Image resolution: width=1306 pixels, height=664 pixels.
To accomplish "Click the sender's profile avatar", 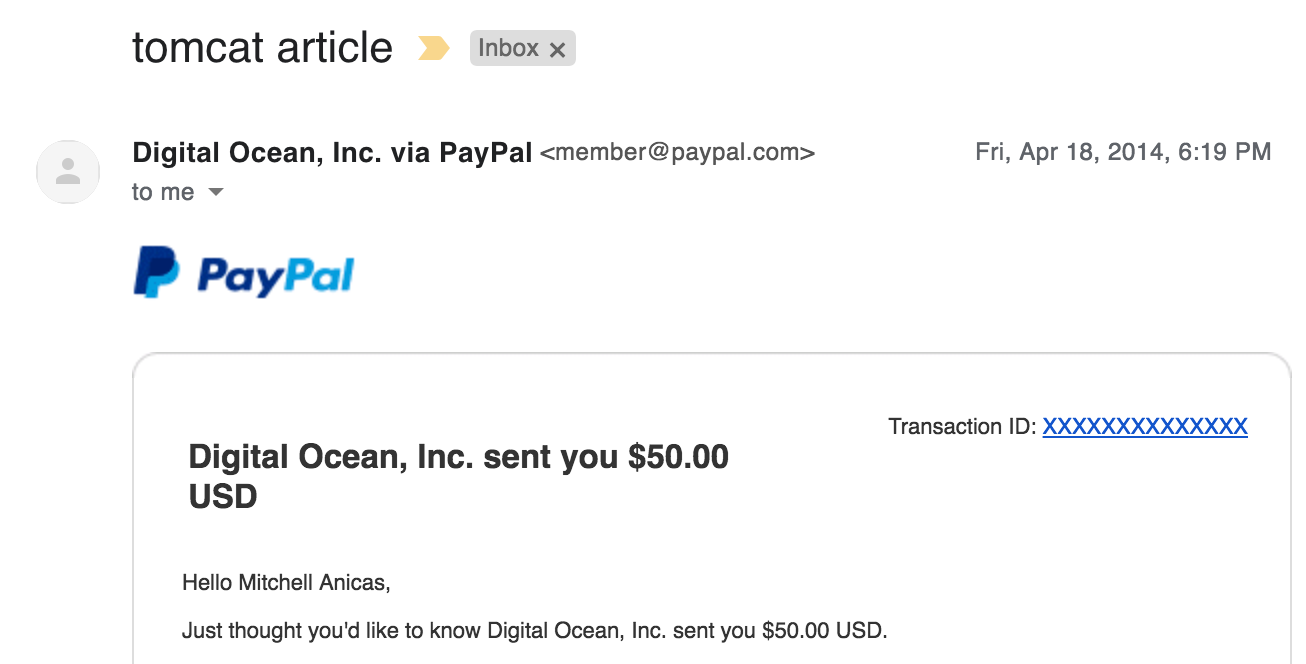I will tap(68, 172).
